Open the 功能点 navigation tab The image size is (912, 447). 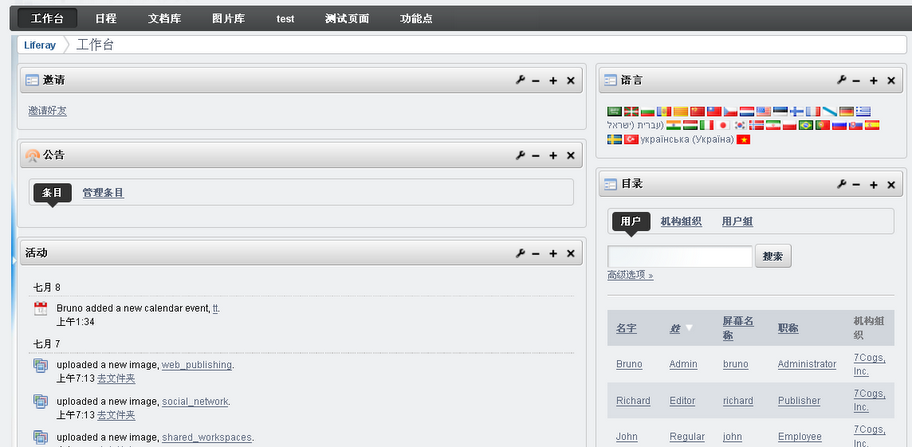tap(416, 19)
